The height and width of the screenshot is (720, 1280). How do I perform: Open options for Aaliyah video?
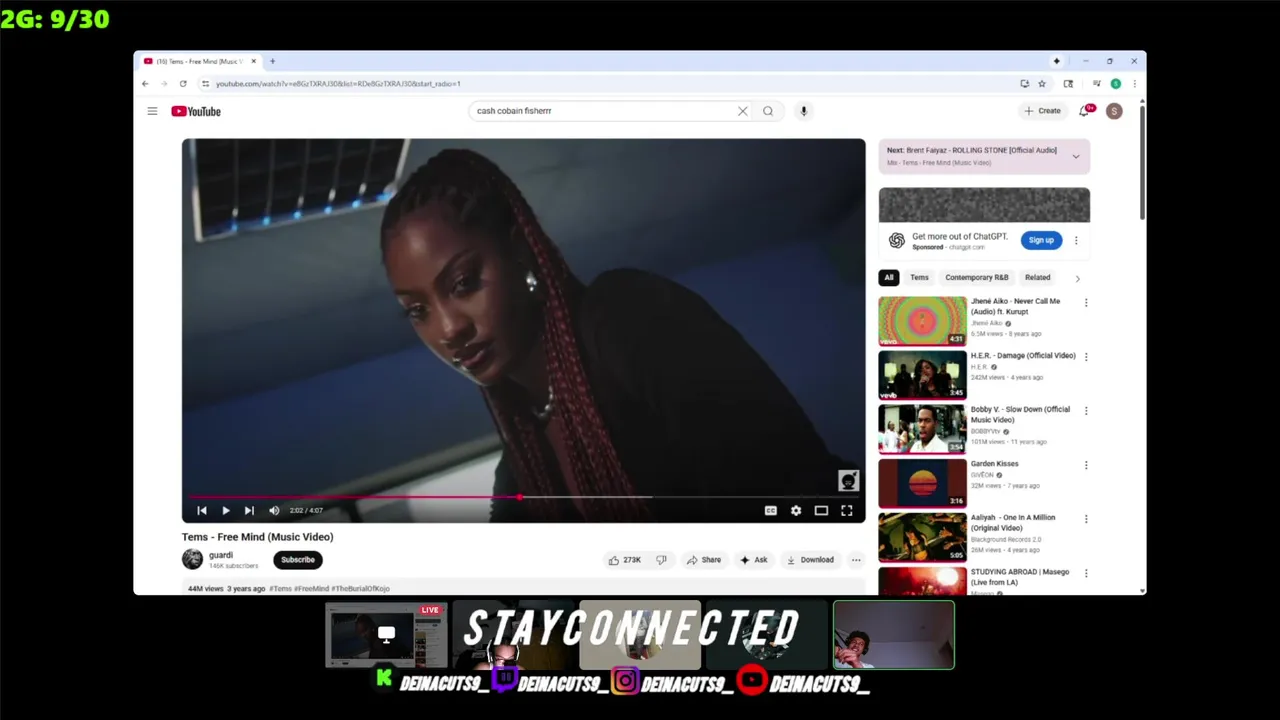click(1086, 519)
